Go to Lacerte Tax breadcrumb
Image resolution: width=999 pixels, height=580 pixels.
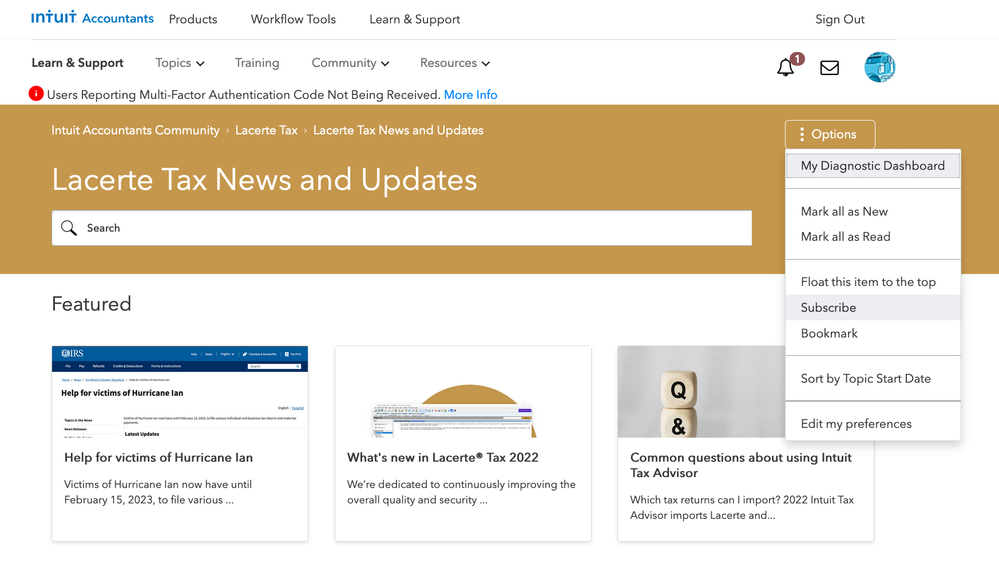click(x=266, y=130)
